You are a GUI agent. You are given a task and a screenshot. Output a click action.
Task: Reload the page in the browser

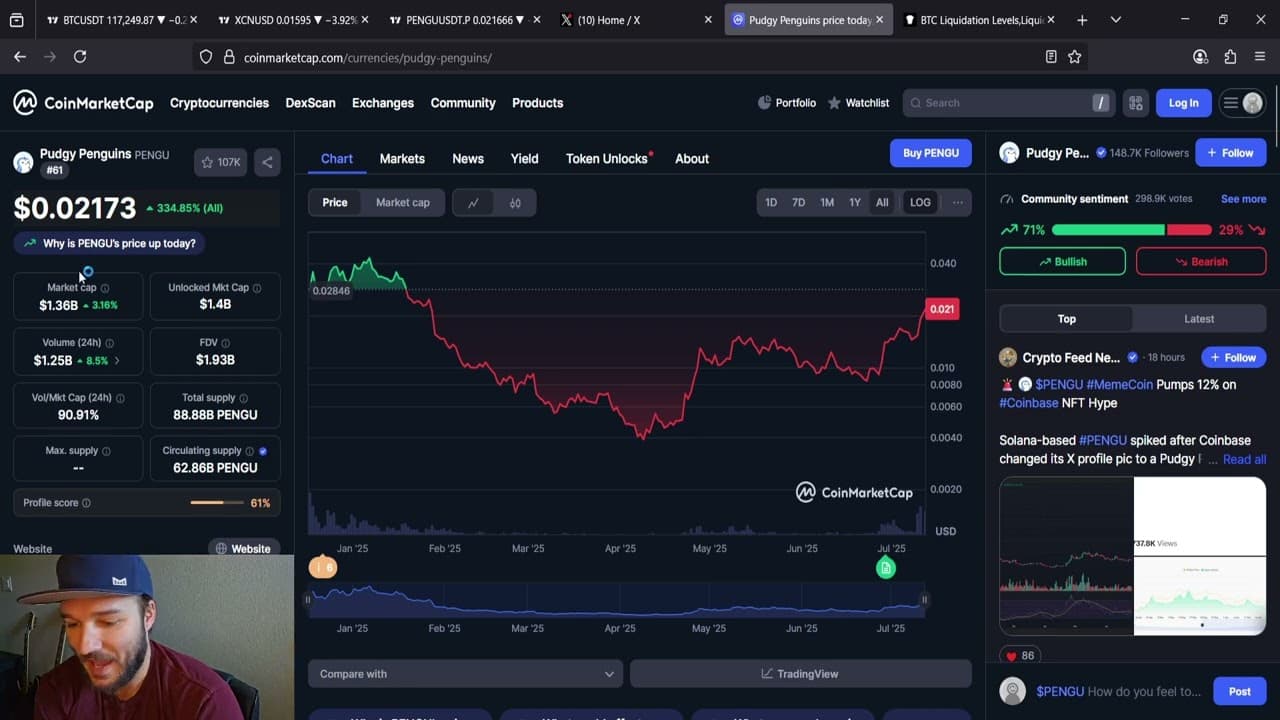pos(80,57)
